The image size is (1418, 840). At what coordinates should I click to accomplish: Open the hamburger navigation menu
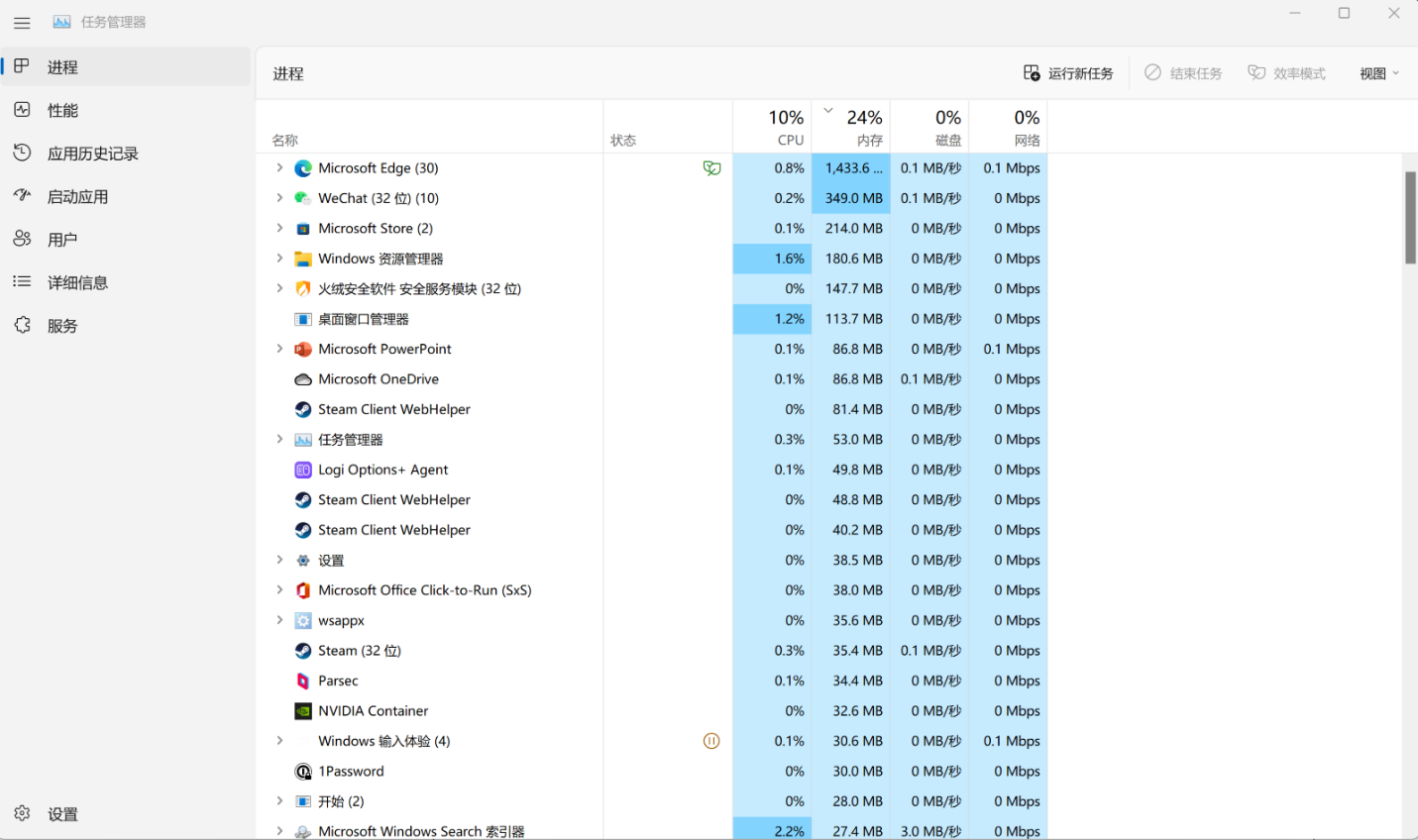(22, 22)
